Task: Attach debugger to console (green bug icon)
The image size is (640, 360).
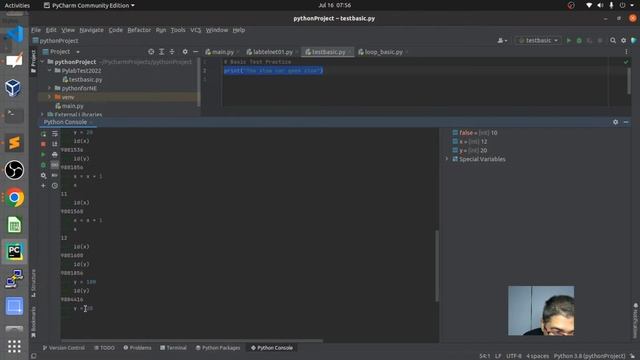Action: pyautogui.click(x=43, y=165)
